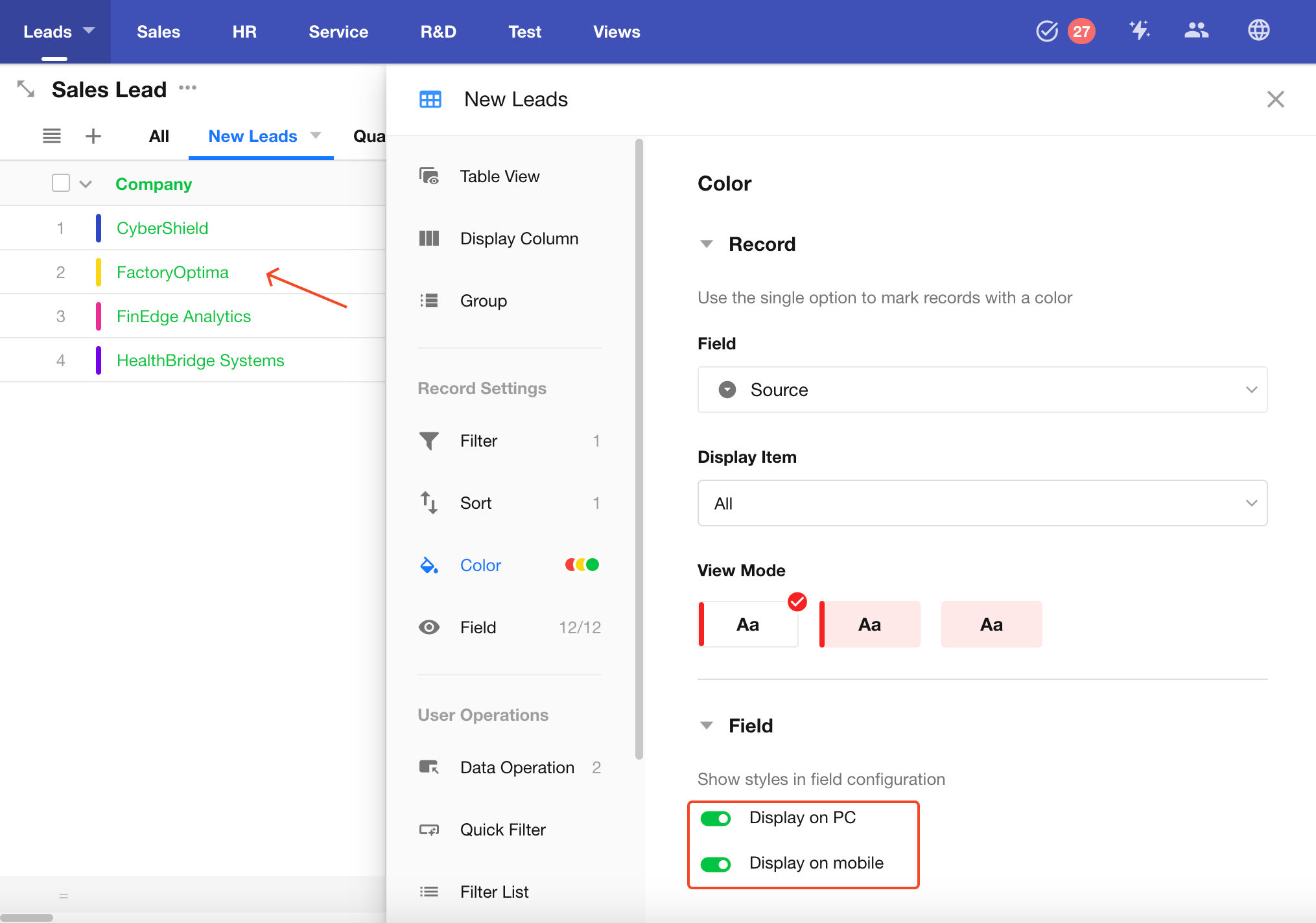Collapse the Record section triangle
This screenshot has width=1316, height=923.
[707, 244]
